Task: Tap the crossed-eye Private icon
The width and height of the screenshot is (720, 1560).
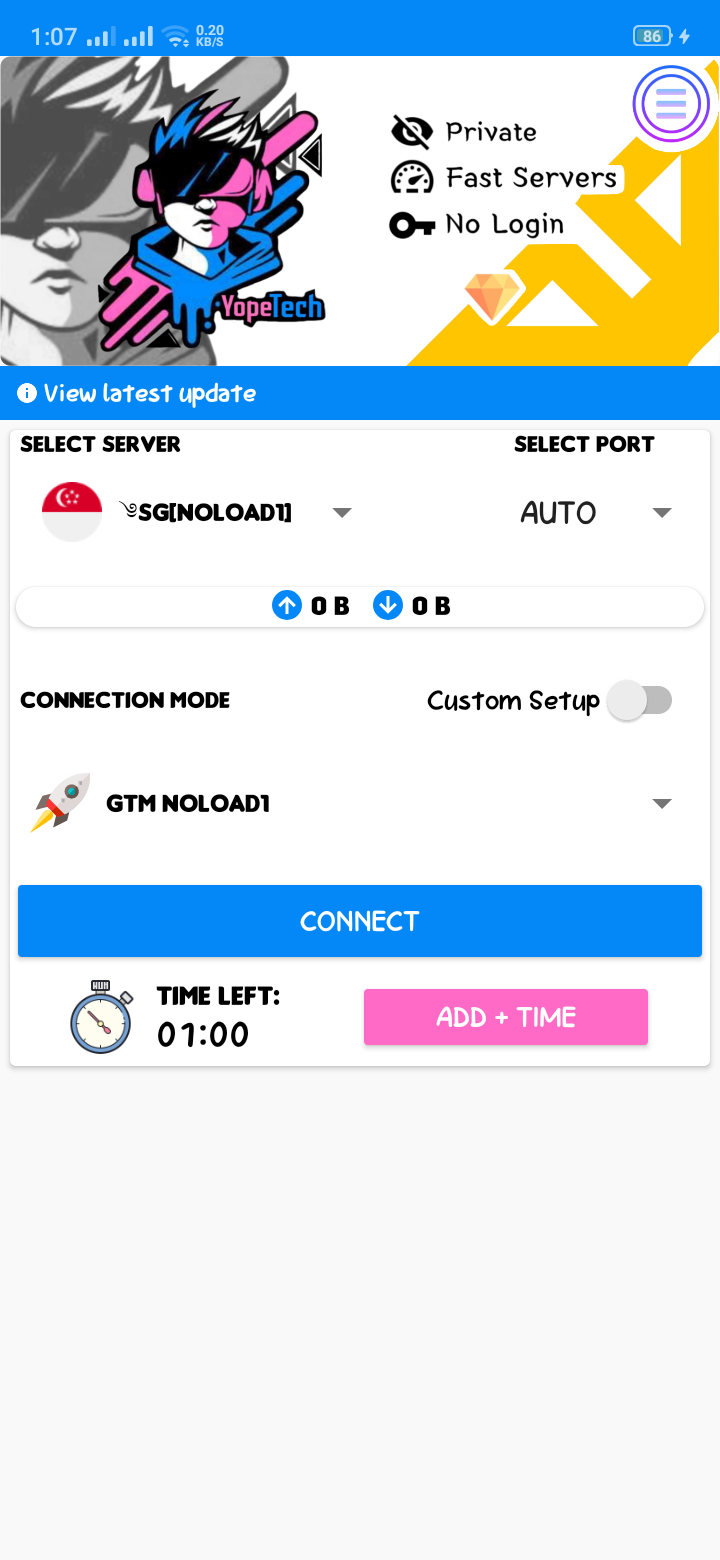Action: point(411,131)
